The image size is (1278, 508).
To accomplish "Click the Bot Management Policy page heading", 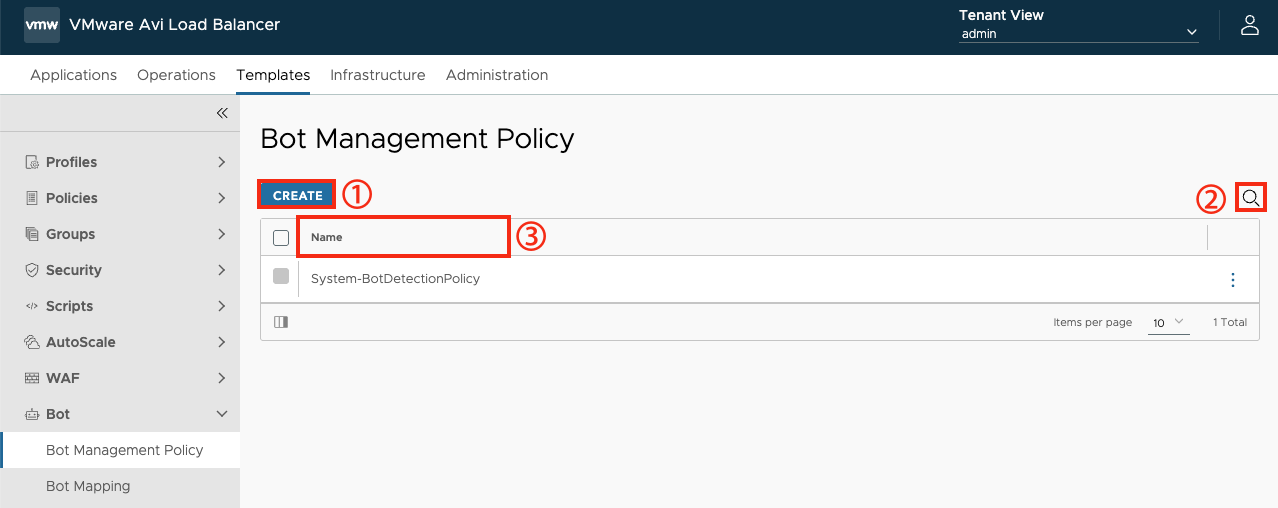I will 418,138.
